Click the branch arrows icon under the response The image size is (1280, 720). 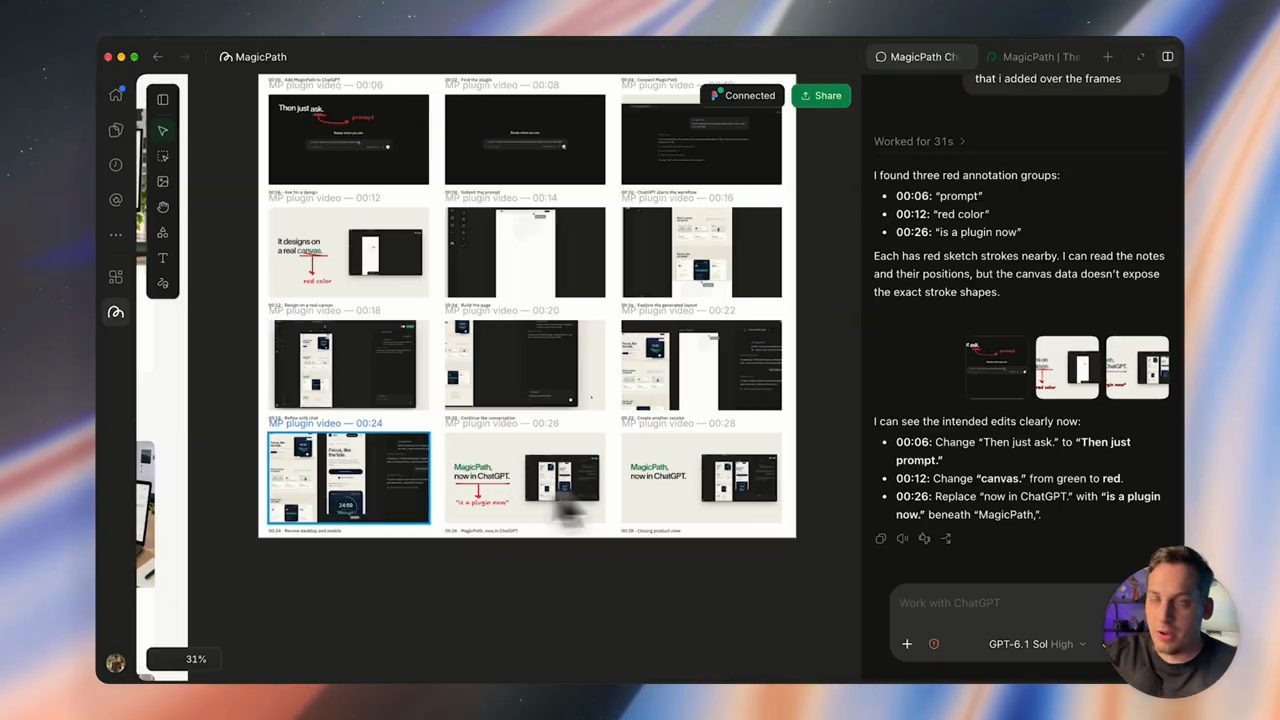tap(946, 539)
